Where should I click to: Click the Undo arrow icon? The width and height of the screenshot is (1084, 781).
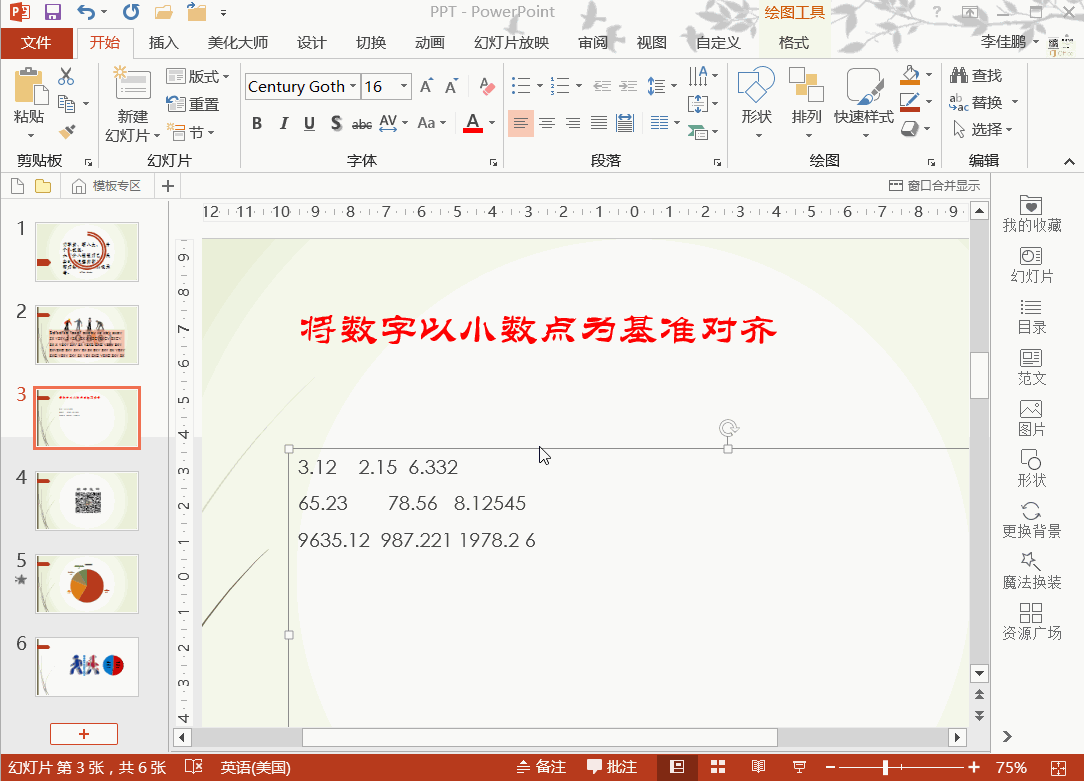tap(86, 12)
